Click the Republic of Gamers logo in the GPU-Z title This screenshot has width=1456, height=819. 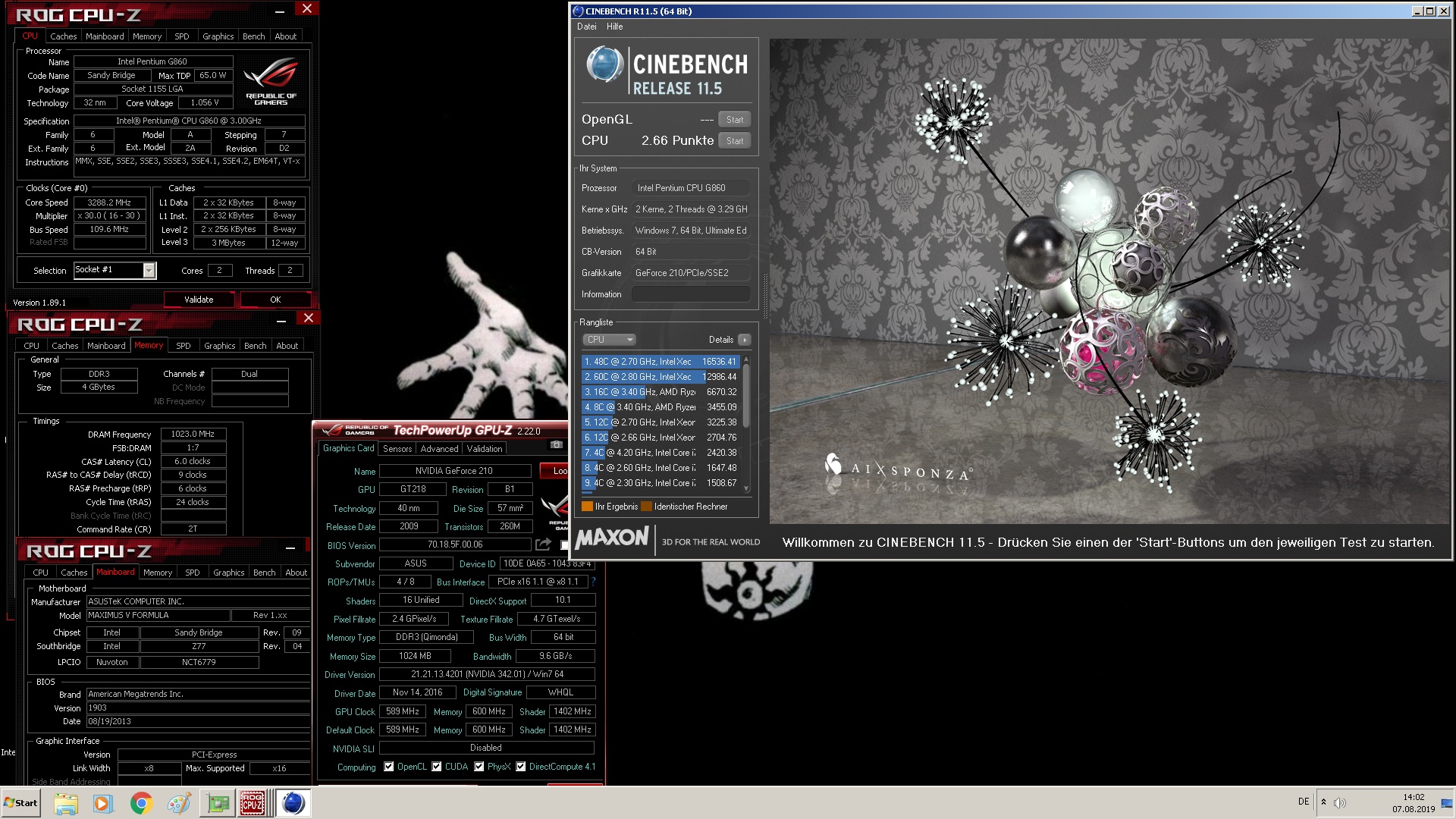355,430
